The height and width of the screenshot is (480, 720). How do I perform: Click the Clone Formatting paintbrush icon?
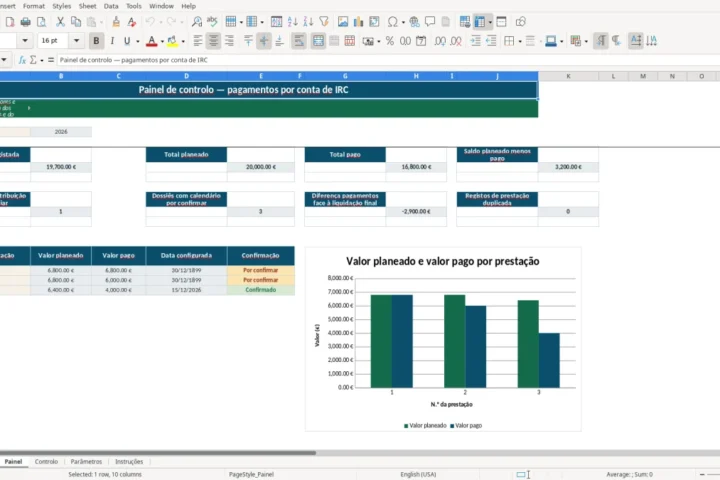pyautogui.click(x=116, y=22)
